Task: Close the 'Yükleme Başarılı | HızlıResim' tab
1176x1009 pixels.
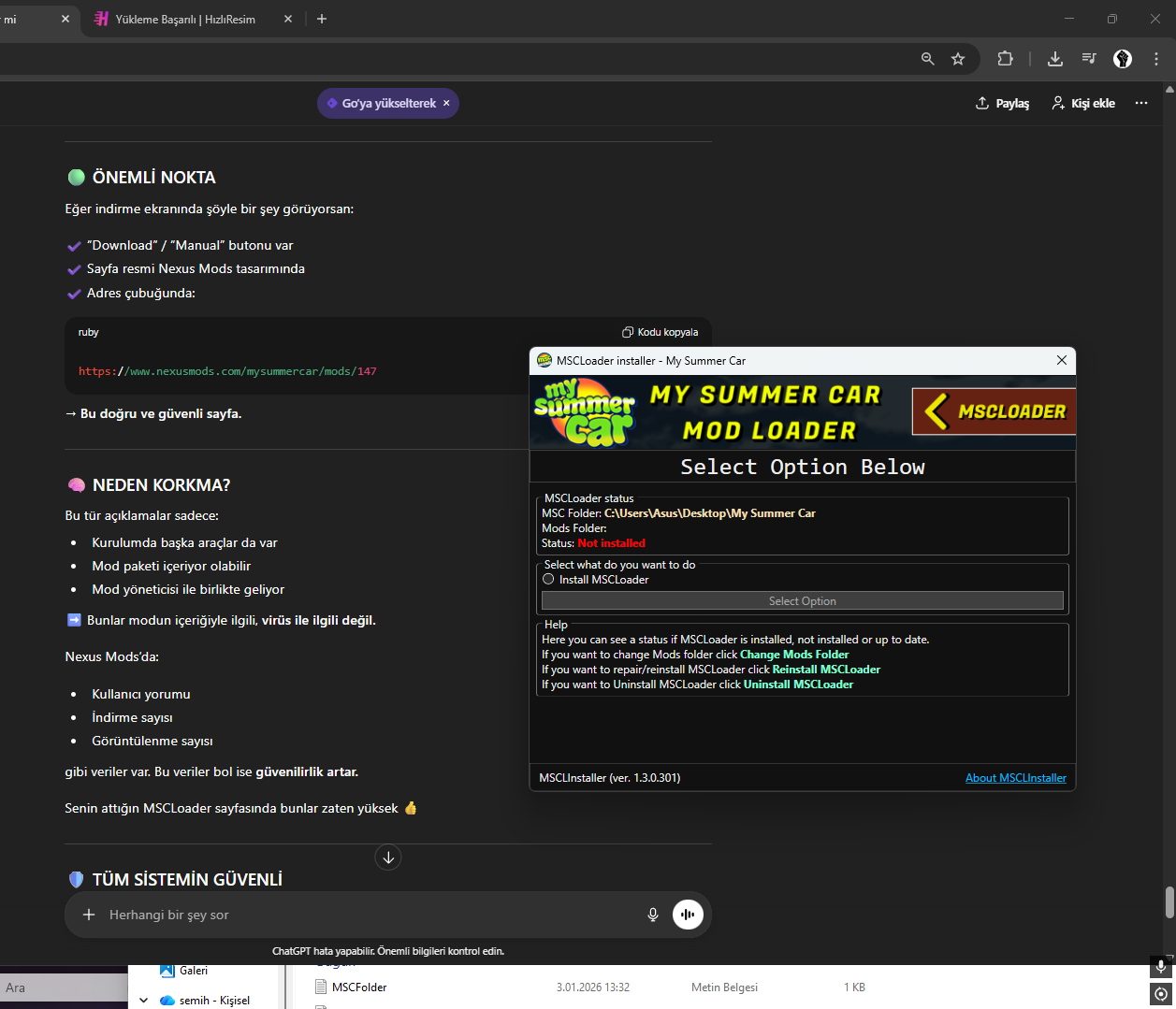Action: point(288,19)
